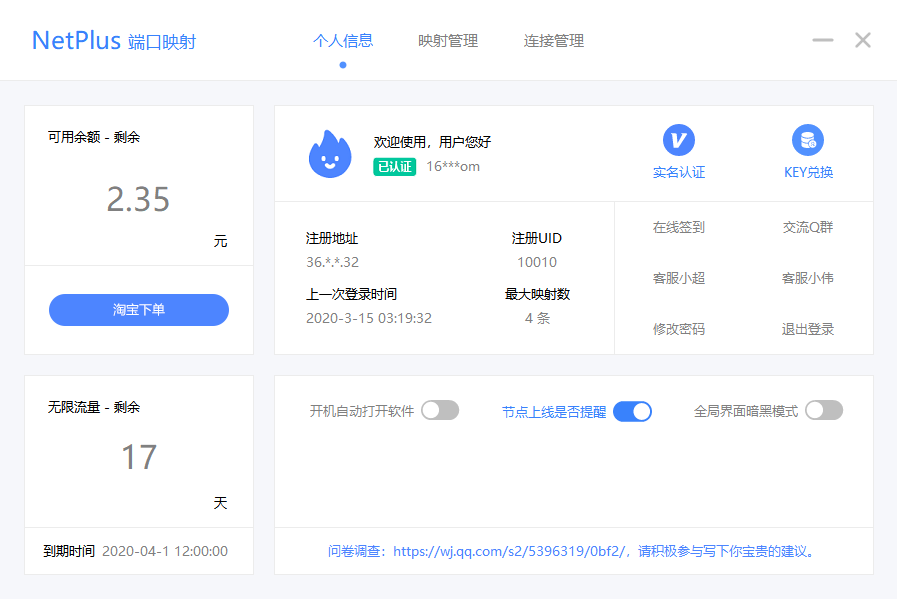Select the 个人信息 tab
The height and width of the screenshot is (599, 897).
click(x=343, y=41)
